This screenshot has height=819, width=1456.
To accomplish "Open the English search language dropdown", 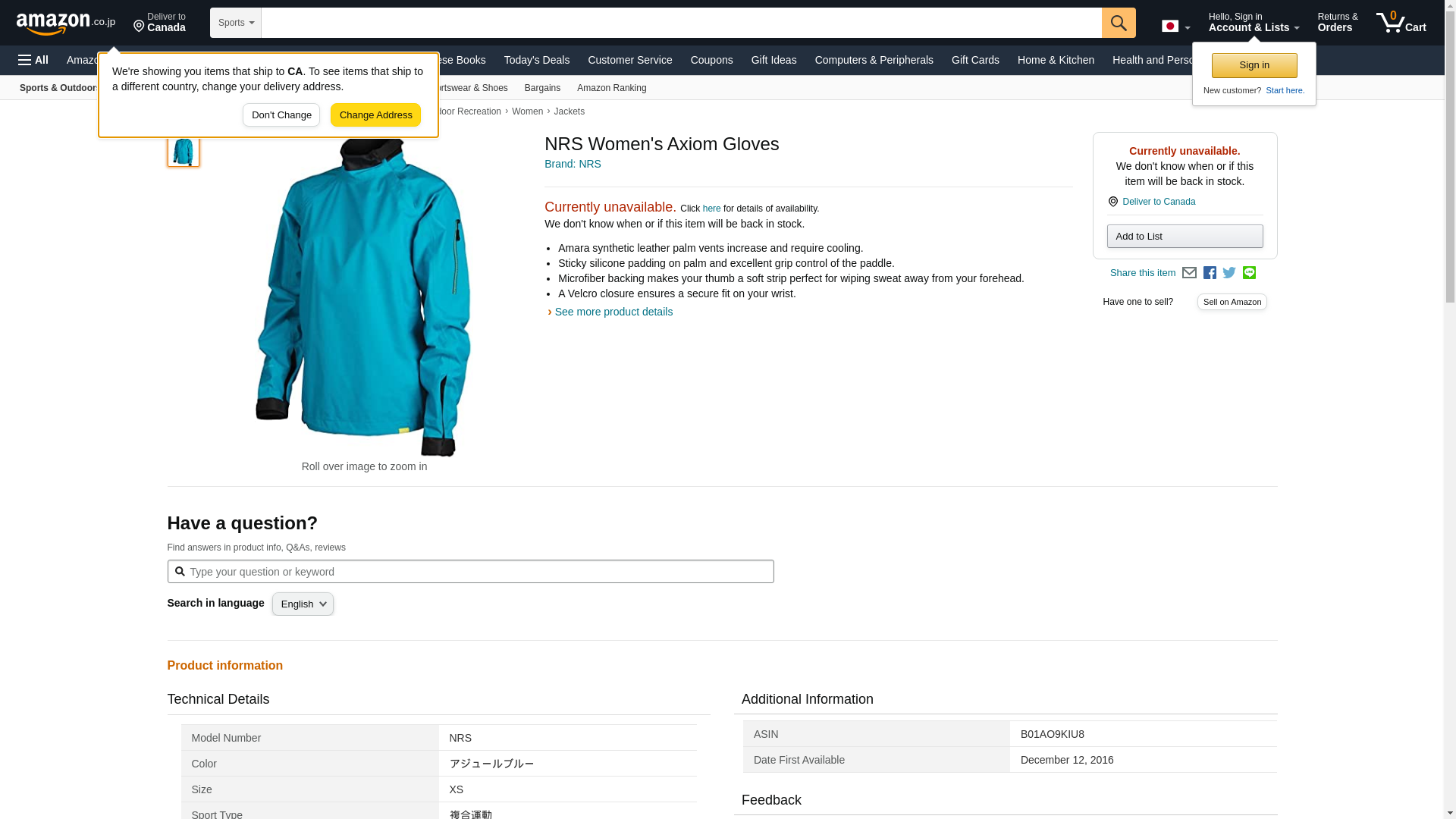I will pos(303,604).
